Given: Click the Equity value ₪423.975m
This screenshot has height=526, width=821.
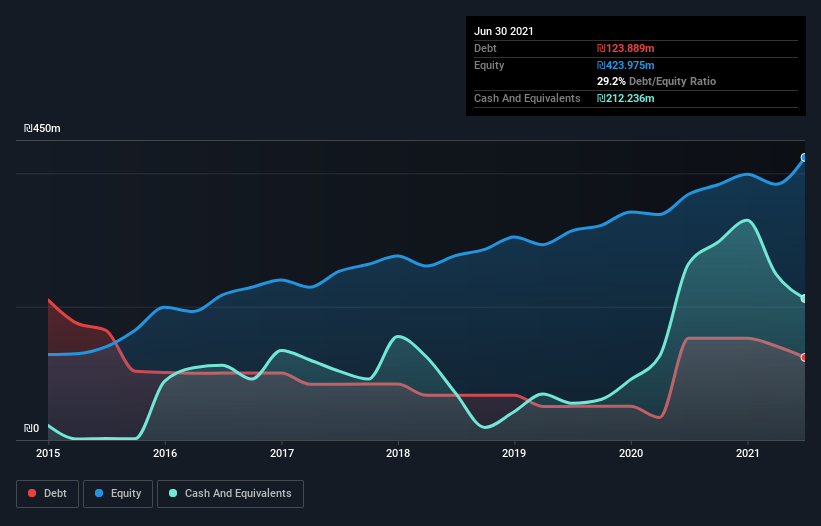Looking at the screenshot, I should pos(626,65).
